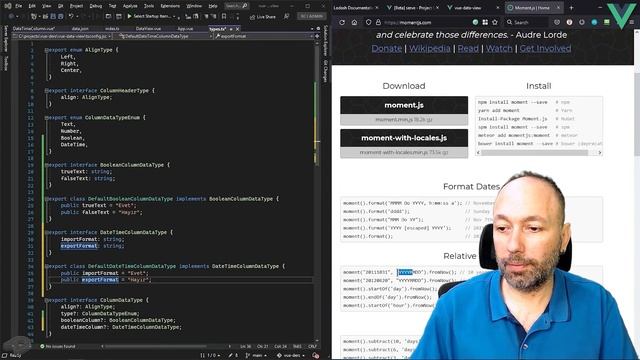Click the grid extension icon in address bar

pos(485,22)
